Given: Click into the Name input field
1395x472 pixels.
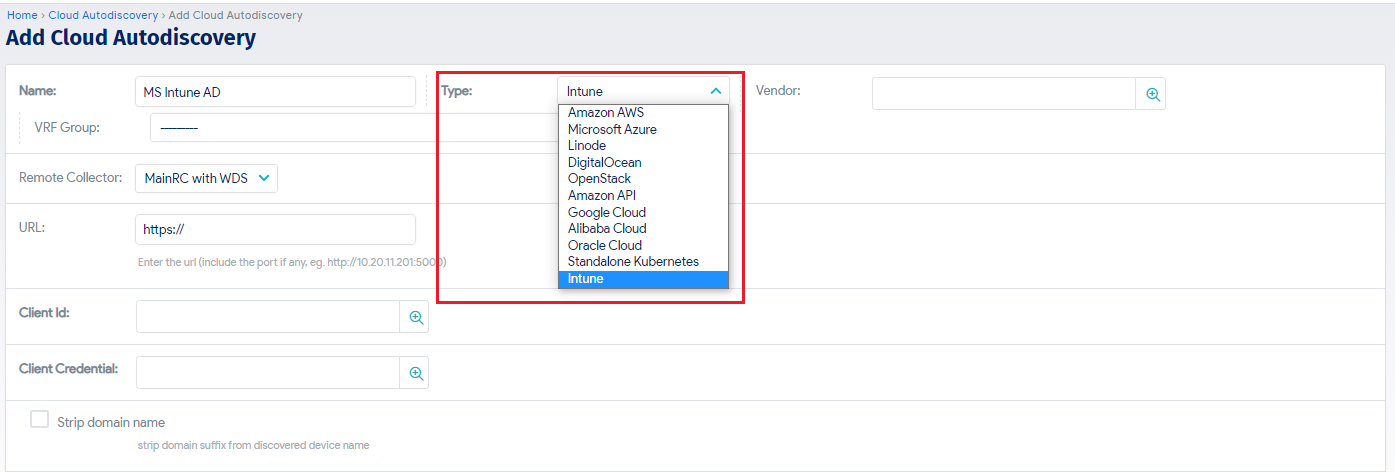Looking at the screenshot, I should [275, 91].
